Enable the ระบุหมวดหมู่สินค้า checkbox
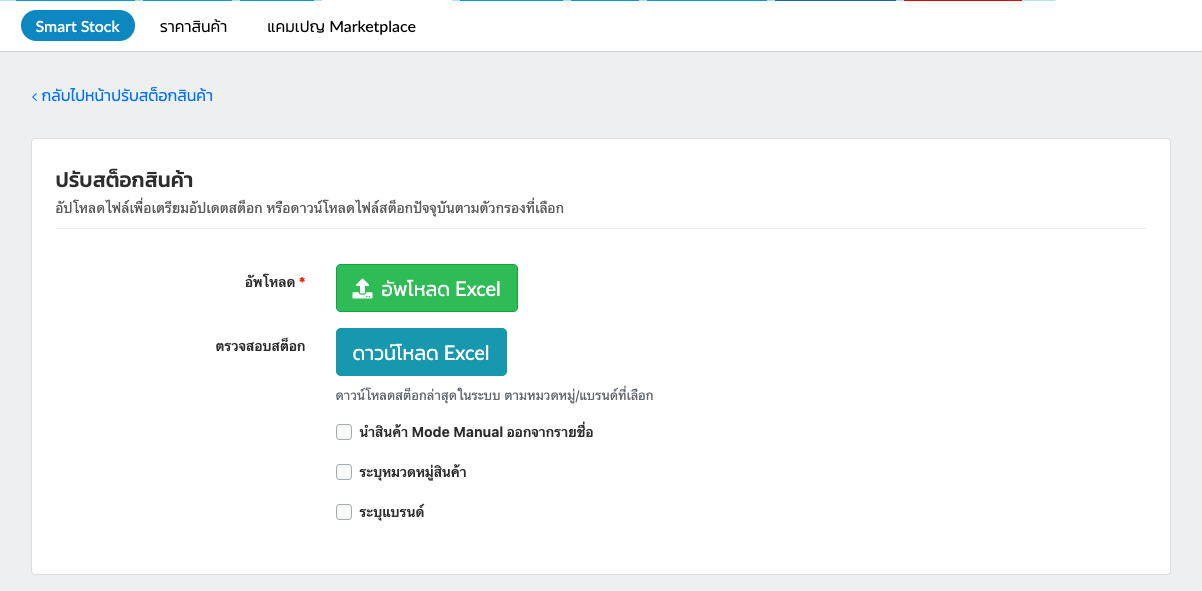 click(344, 472)
